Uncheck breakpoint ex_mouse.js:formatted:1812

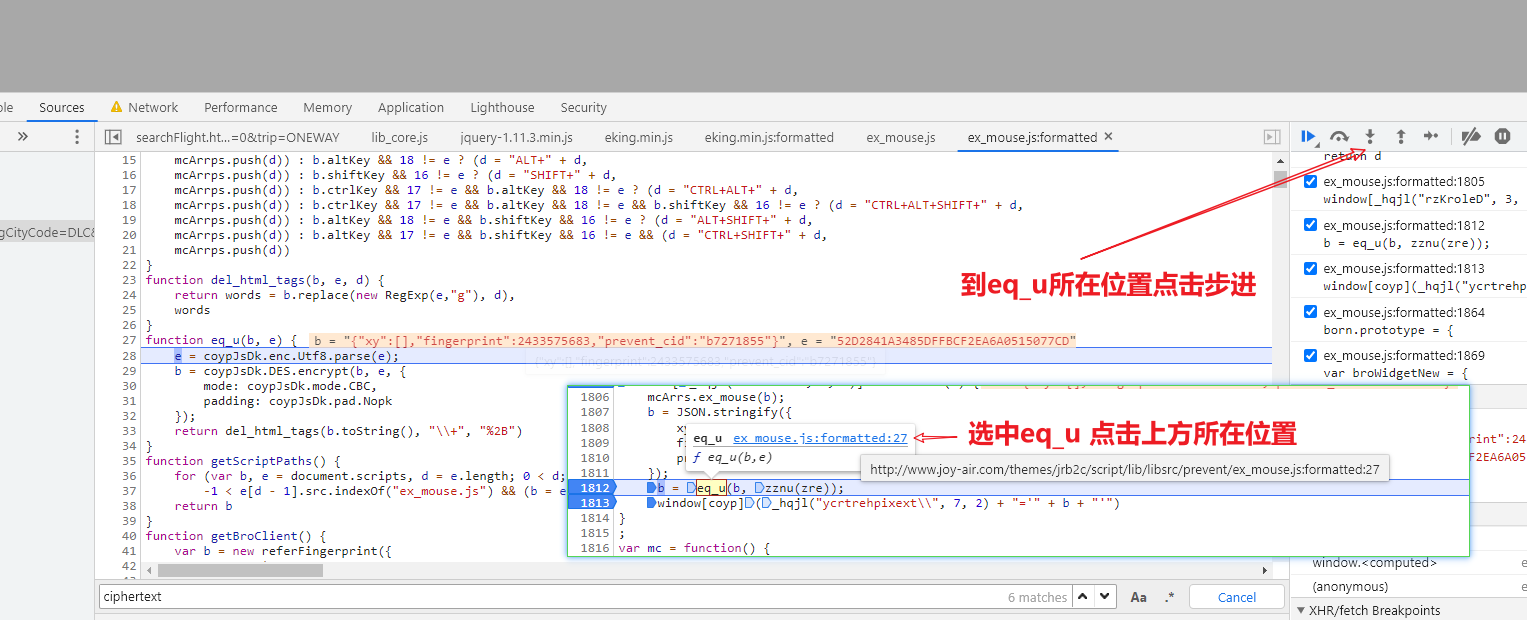(x=1310, y=225)
